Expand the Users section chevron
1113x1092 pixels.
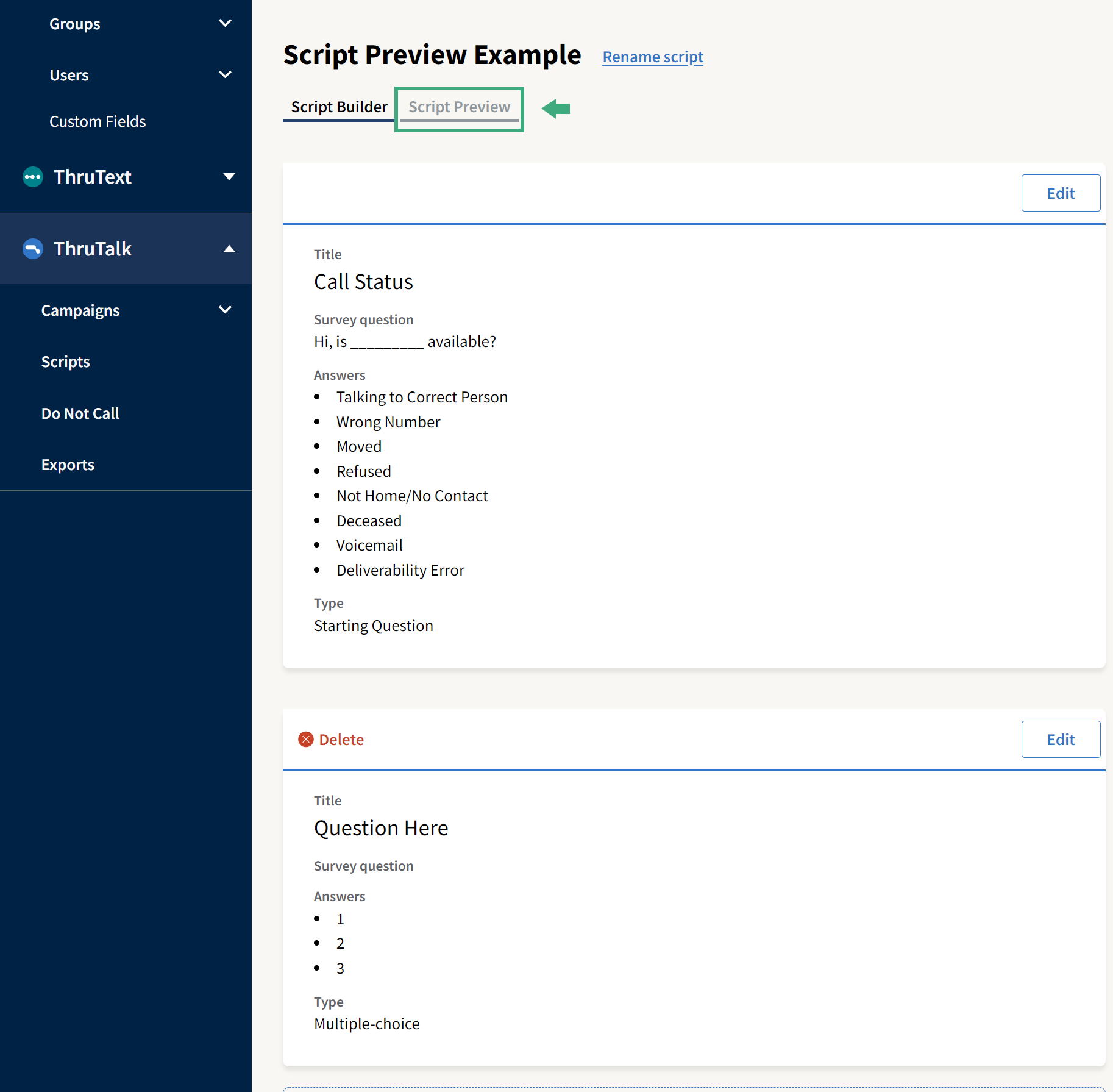click(225, 74)
